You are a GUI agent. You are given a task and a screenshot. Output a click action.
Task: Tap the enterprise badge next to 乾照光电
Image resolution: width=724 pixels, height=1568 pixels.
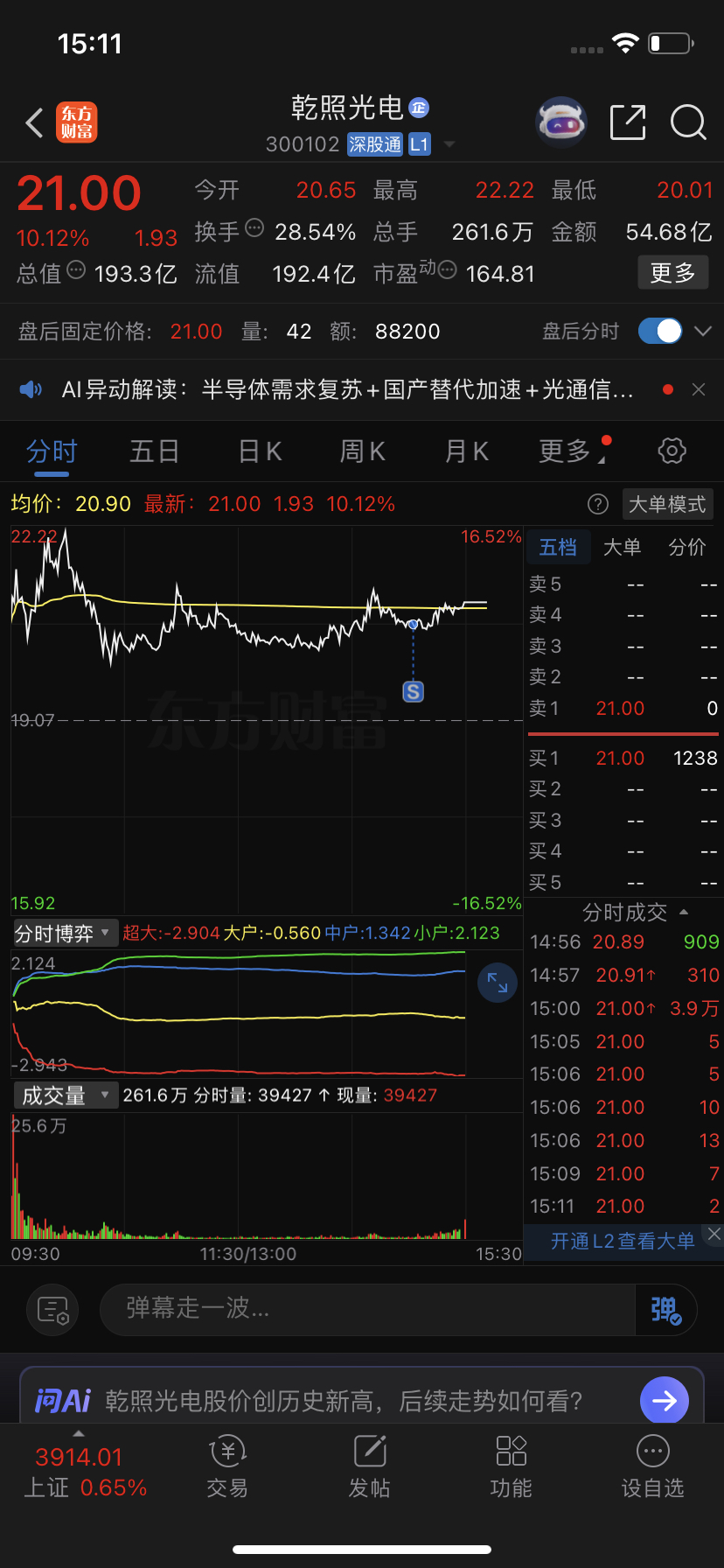pos(419,108)
